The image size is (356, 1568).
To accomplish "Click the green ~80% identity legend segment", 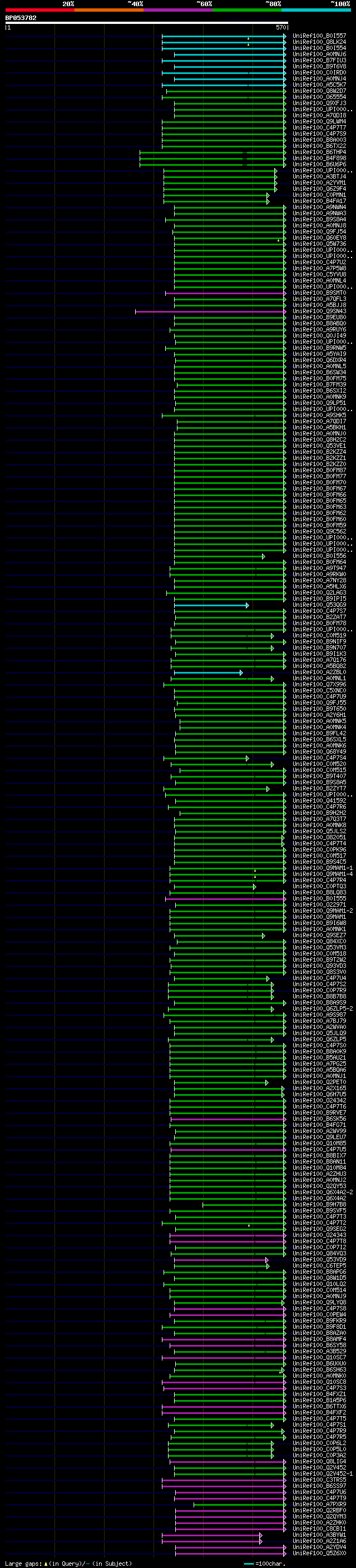I will (x=247, y=10).
